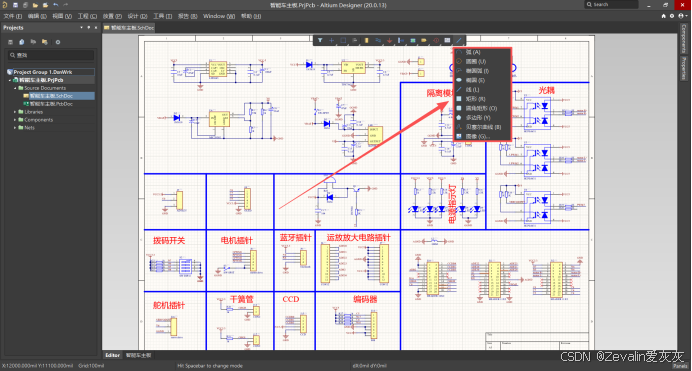The image size is (692, 371).
Task: Open the 放置 (P) menu
Action: 112,16
